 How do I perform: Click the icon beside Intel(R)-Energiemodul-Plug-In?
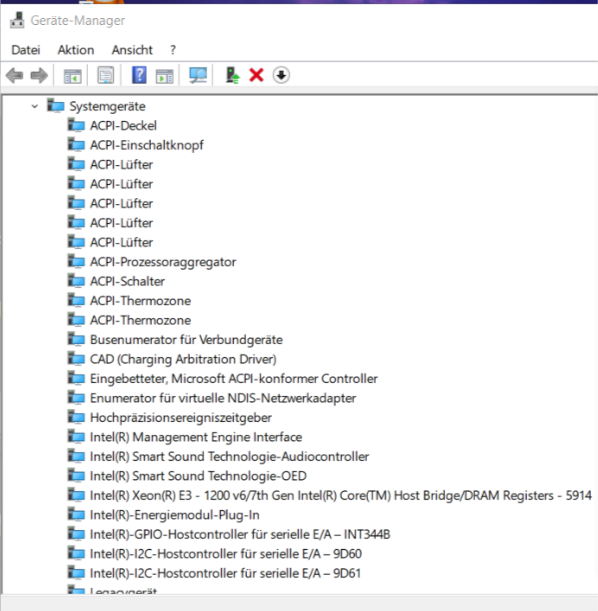pos(76,515)
